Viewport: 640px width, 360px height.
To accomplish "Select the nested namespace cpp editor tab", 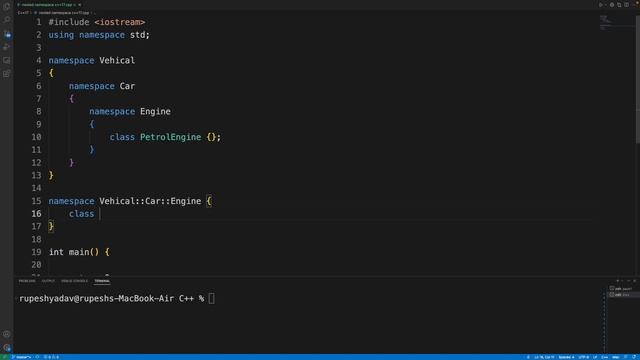I will point(49,5).
